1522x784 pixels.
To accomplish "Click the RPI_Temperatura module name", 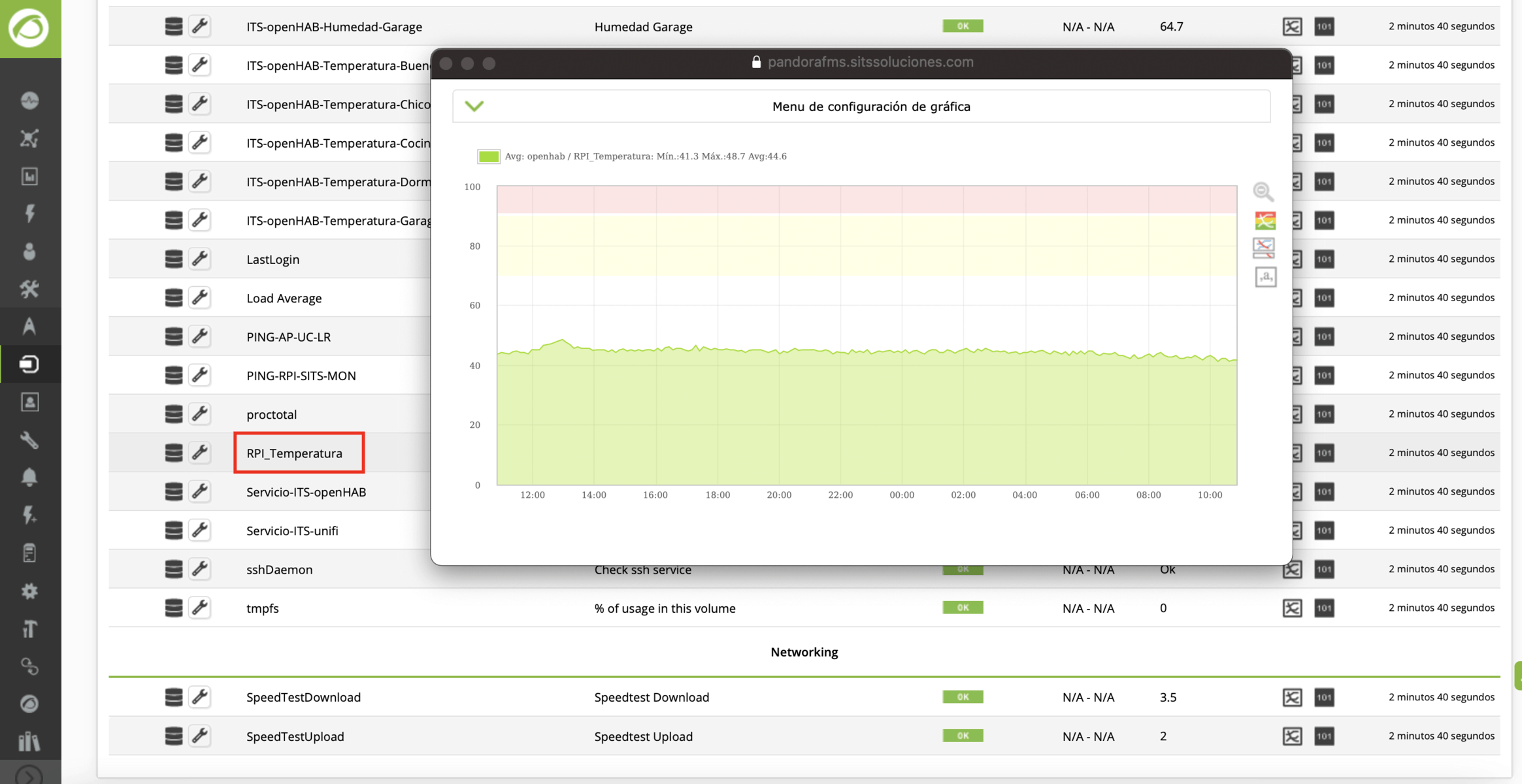I will [x=294, y=453].
